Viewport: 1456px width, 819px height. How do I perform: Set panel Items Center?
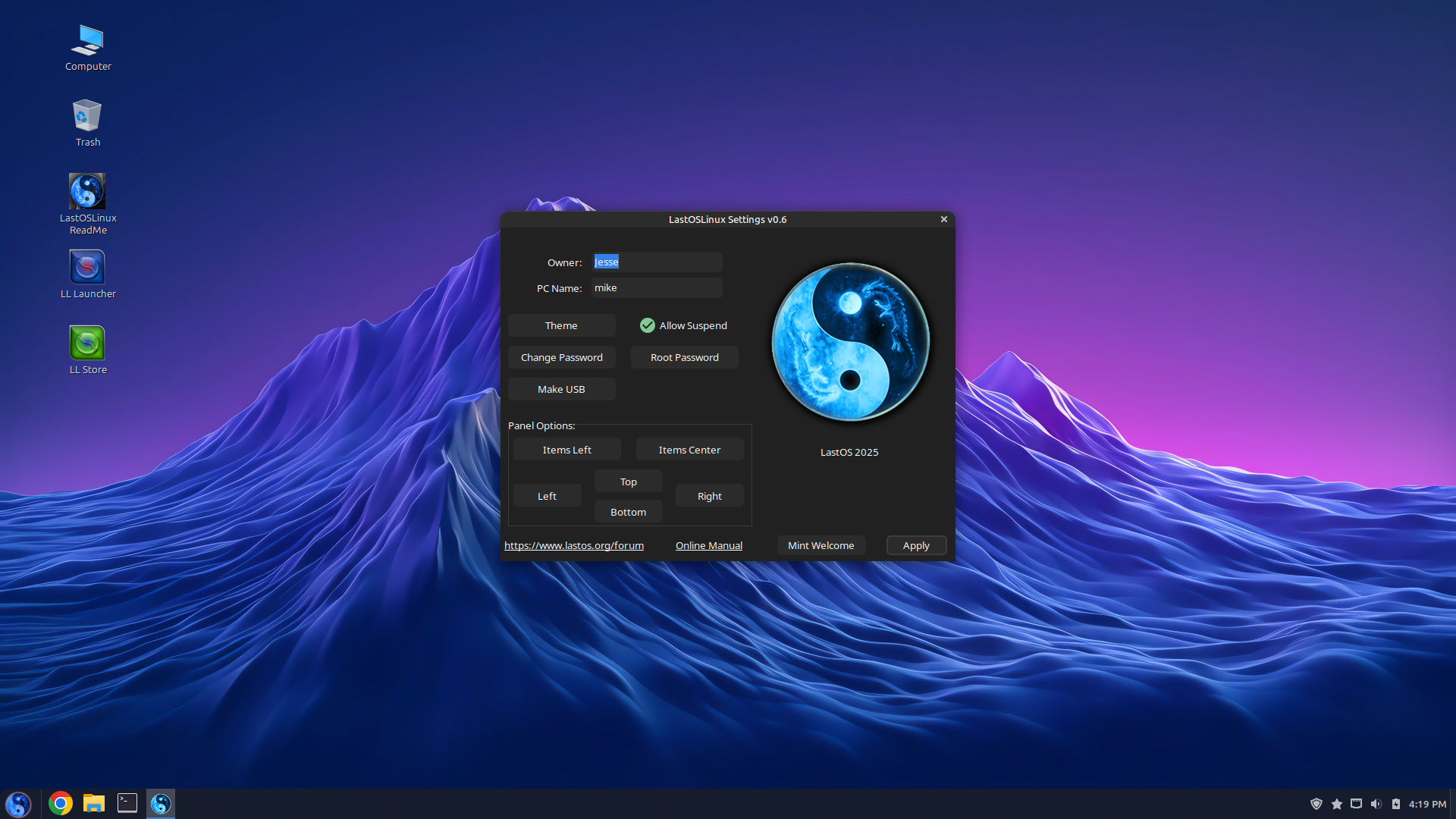click(689, 450)
